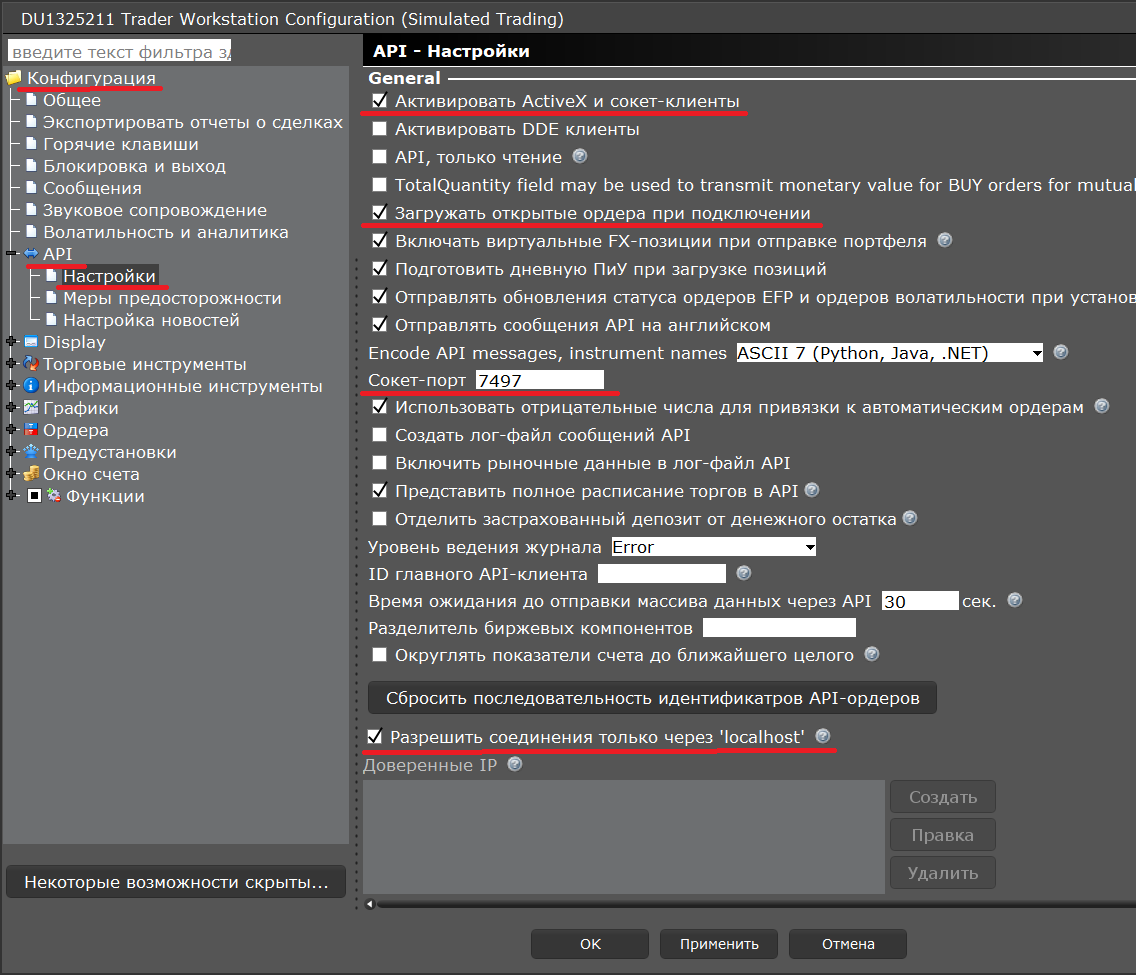Screen dimensions: 1136x975
Task: Open Блокировка и выход page
Action: [x=135, y=166]
